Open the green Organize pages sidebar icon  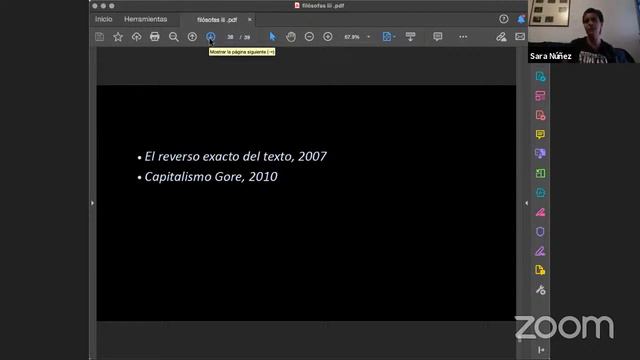540,173
